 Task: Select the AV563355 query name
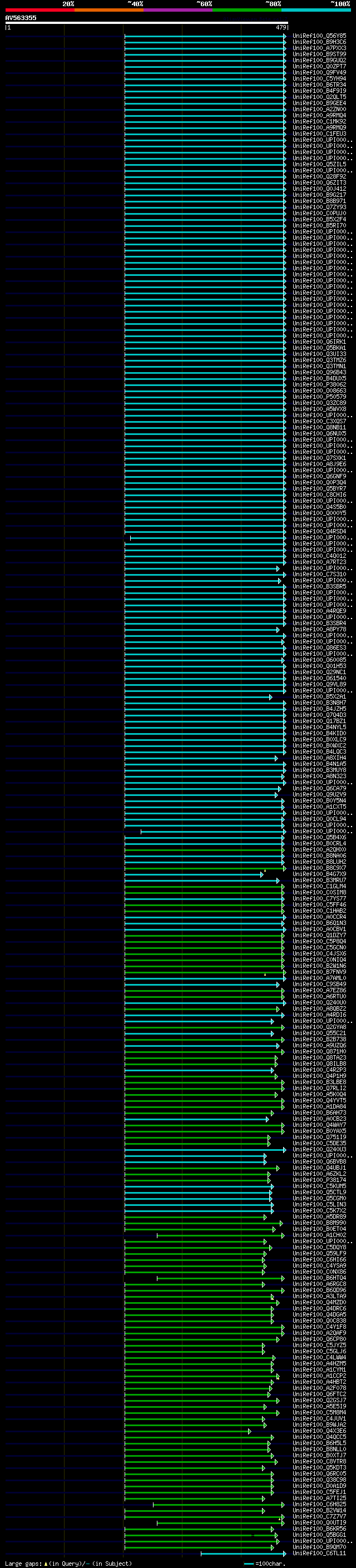pyautogui.click(x=21, y=18)
